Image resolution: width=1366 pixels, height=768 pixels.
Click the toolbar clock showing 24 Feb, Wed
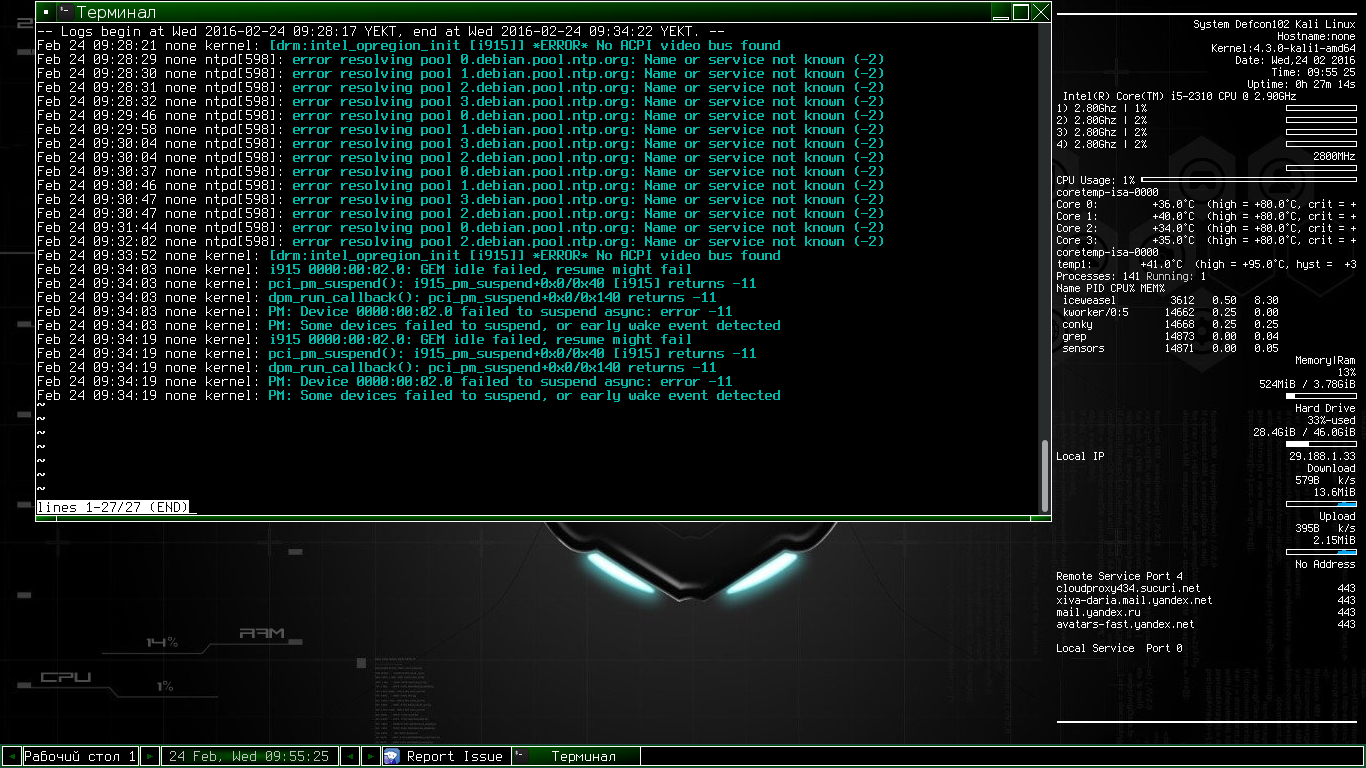[x=250, y=757]
